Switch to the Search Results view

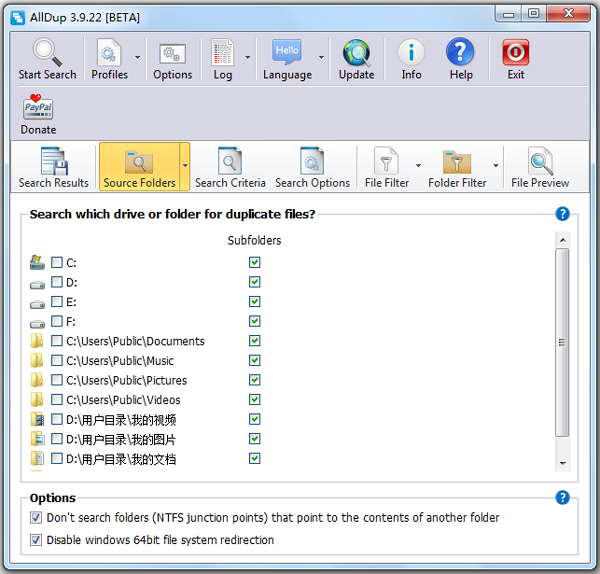pyautogui.click(x=54, y=168)
